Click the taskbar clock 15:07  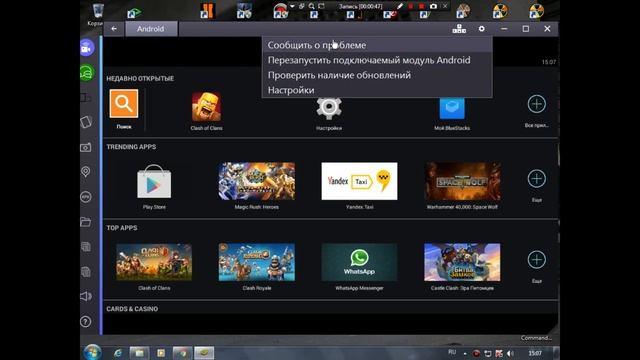pos(535,353)
